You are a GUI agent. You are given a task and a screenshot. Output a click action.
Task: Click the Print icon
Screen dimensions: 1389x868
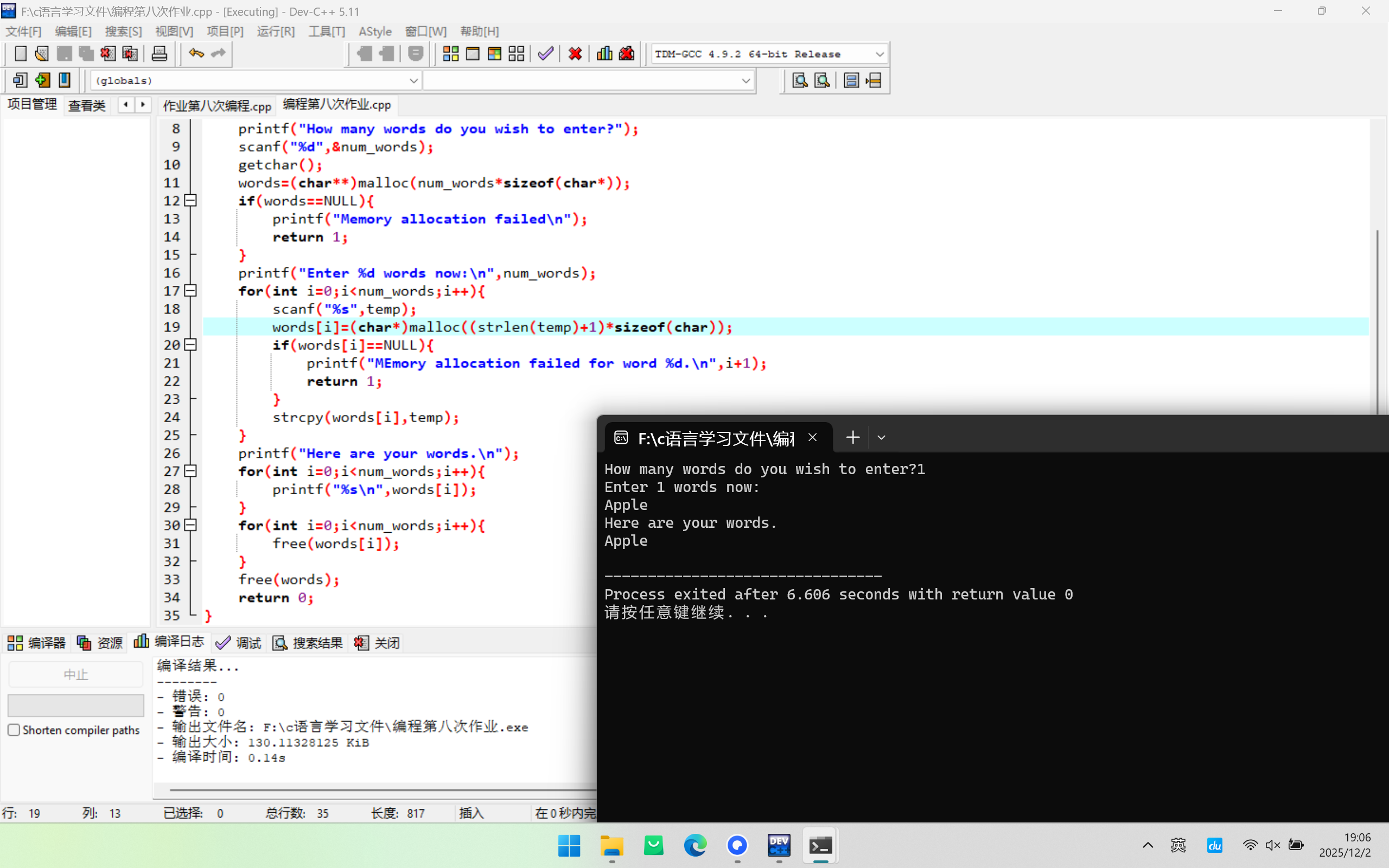tap(159, 54)
